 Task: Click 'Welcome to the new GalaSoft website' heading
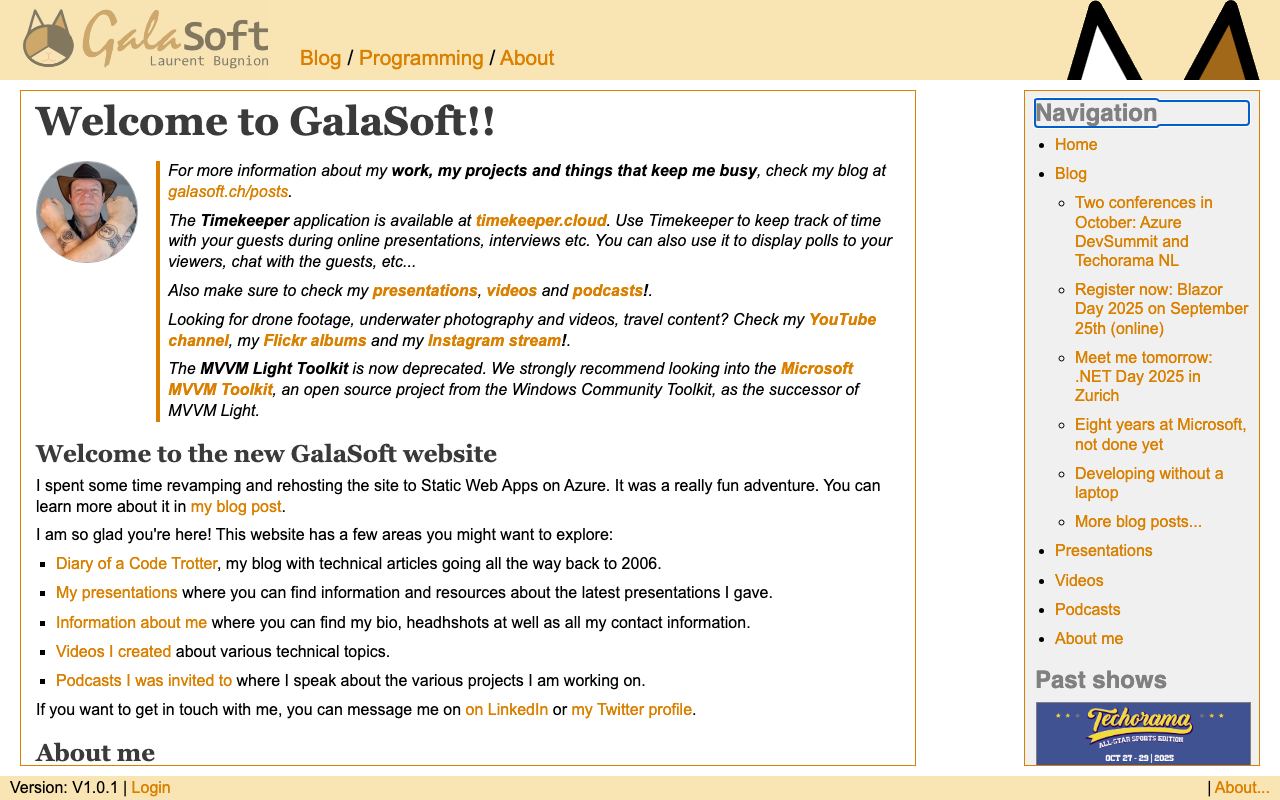[266, 453]
